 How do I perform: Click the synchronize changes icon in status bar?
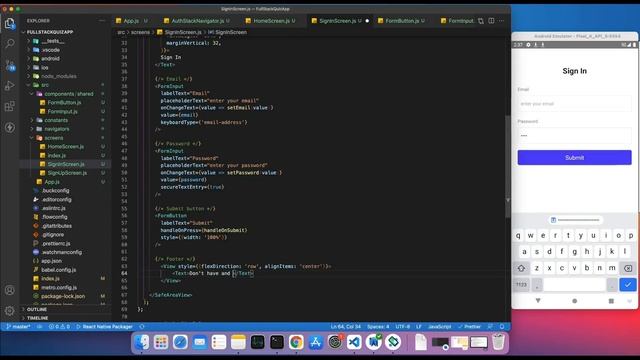tap(40, 327)
